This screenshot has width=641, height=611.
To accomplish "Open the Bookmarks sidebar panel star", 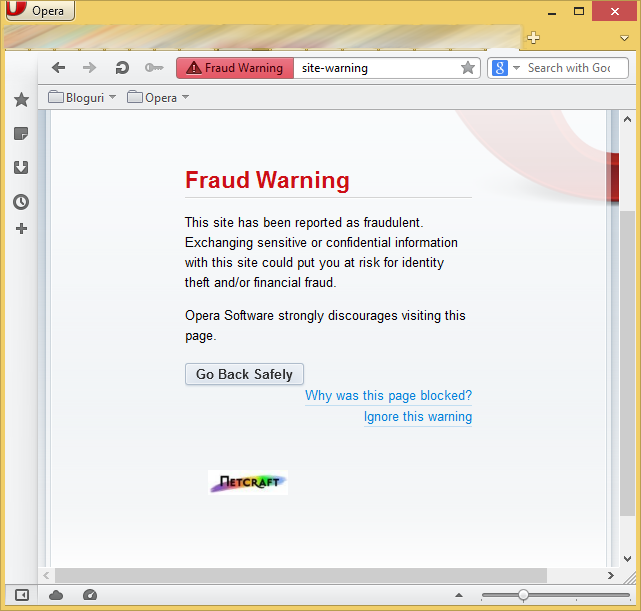I will point(21,99).
